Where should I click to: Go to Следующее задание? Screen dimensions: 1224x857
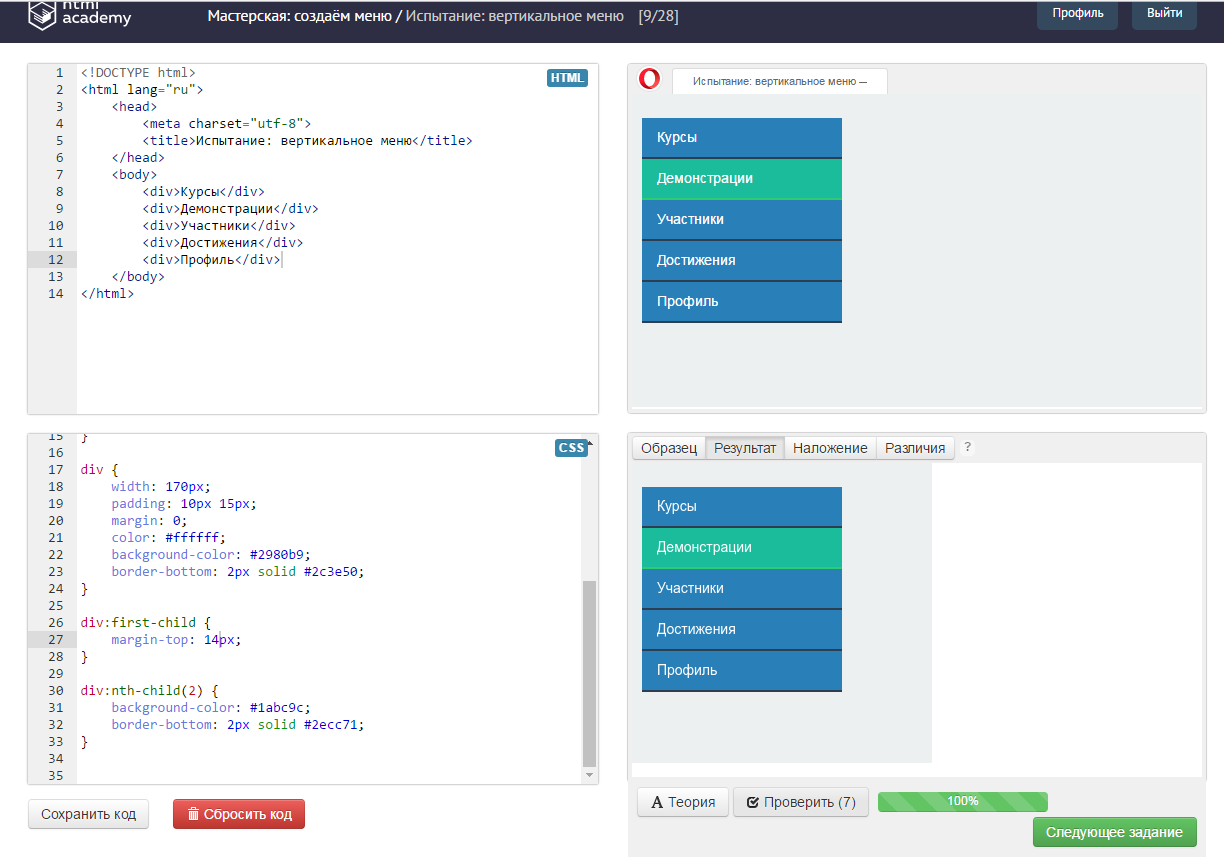pyautogui.click(x=1114, y=832)
